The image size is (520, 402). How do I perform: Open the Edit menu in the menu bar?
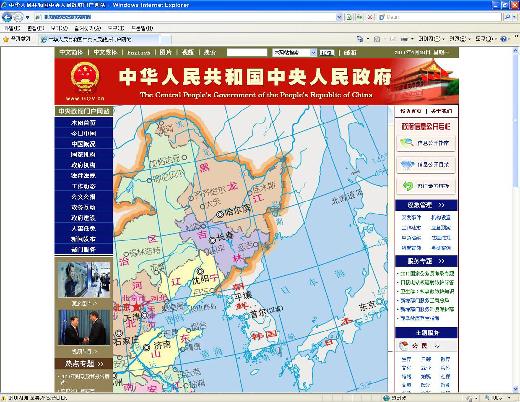(36, 28)
